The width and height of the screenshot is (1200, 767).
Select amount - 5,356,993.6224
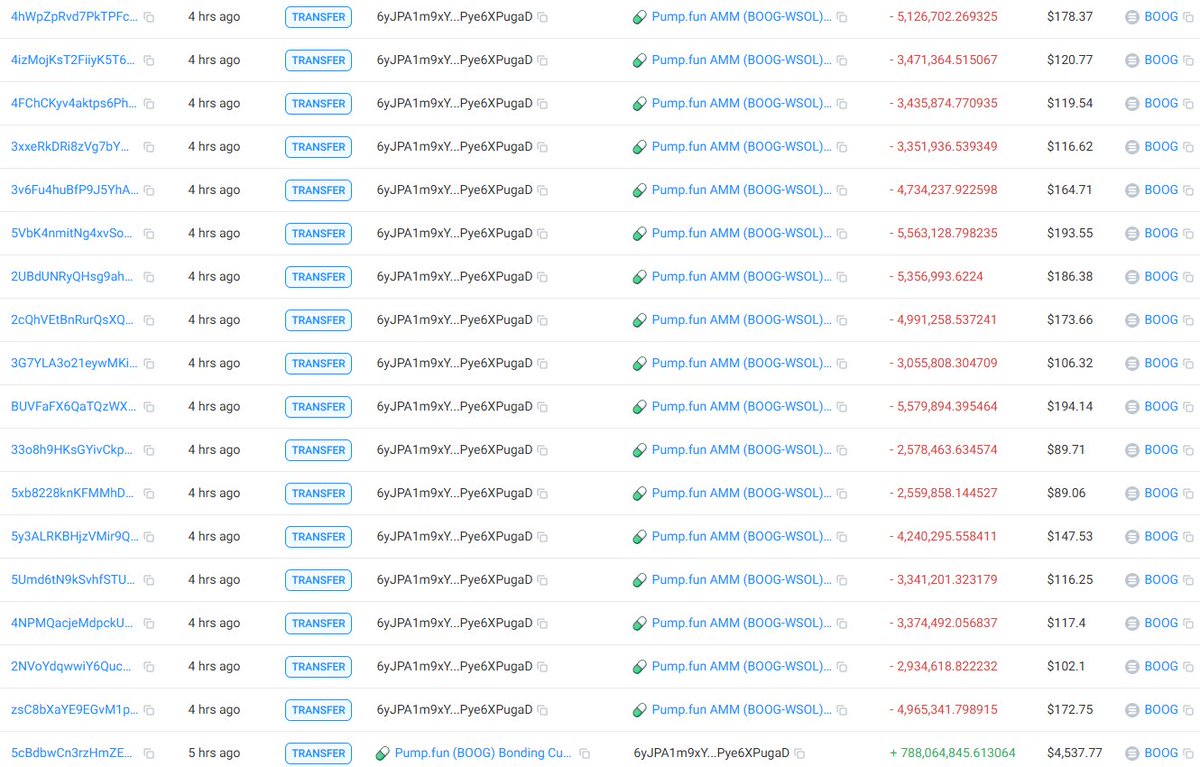[x=936, y=277]
